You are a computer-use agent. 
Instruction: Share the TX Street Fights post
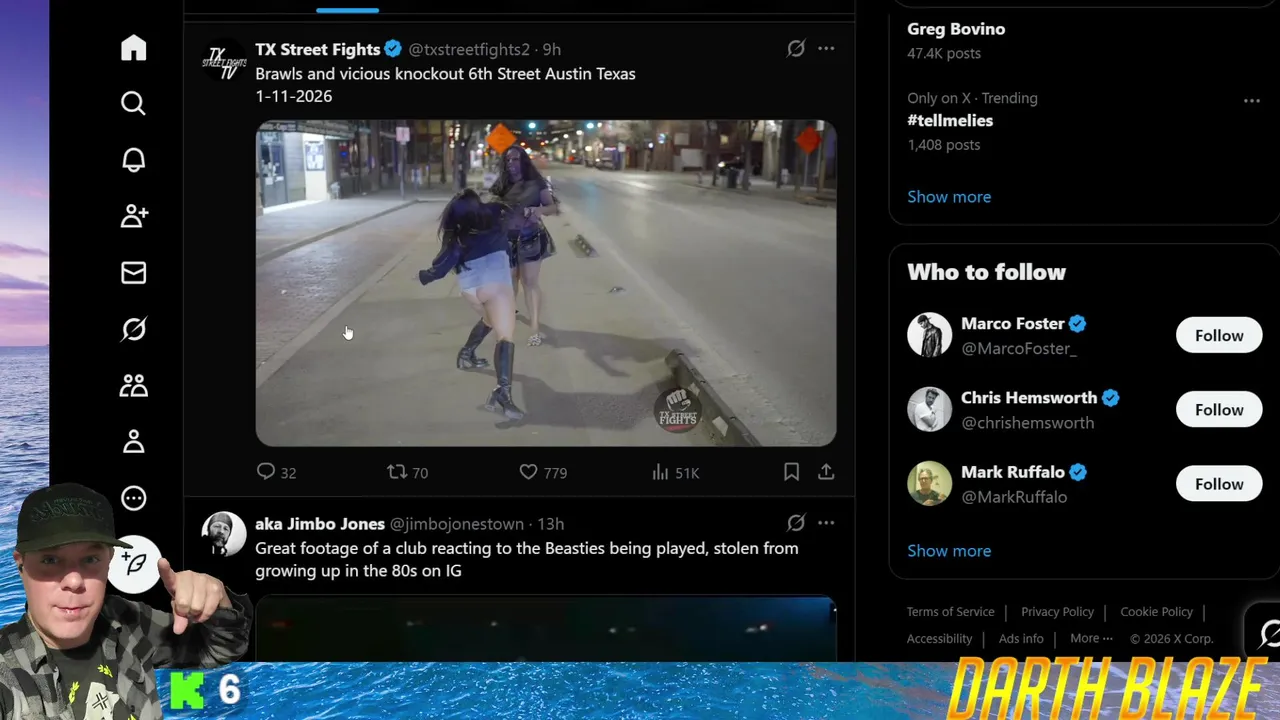click(826, 472)
